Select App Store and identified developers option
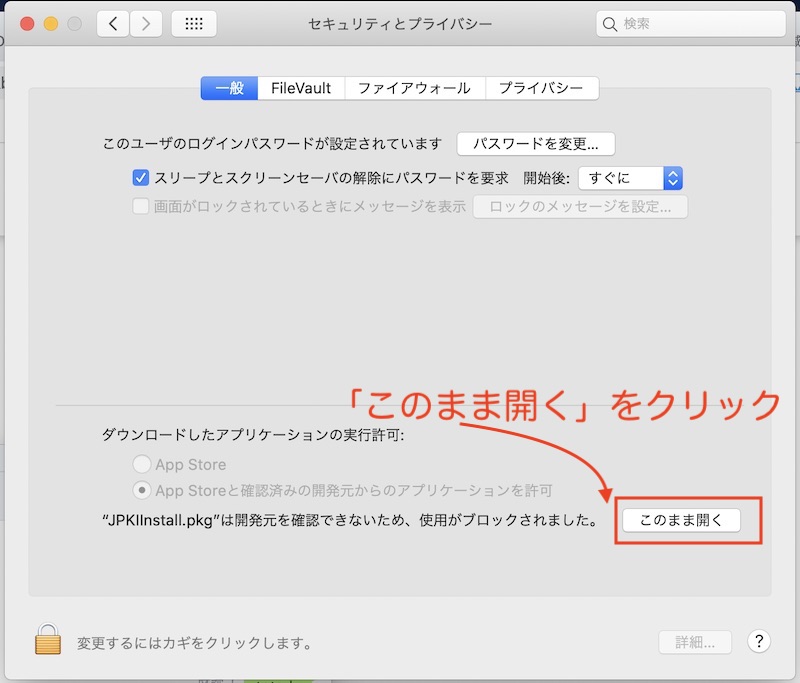Image resolution: width=800 pixels, height=683 pixels. coord(141,490)
